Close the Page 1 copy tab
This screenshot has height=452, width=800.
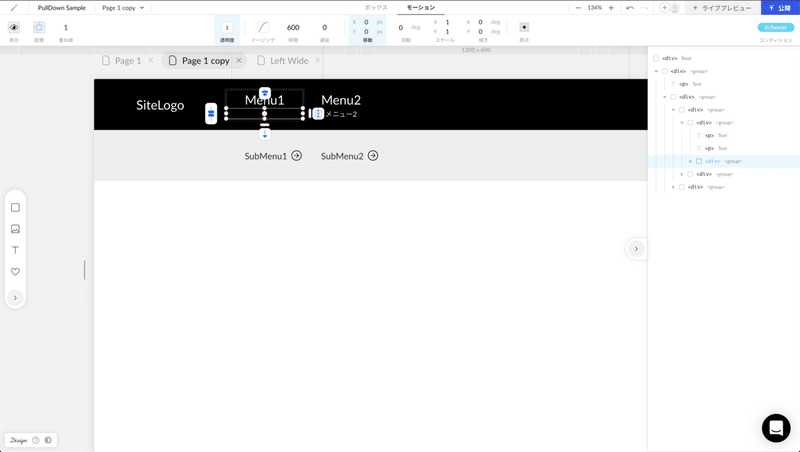[x=239, y=61]
